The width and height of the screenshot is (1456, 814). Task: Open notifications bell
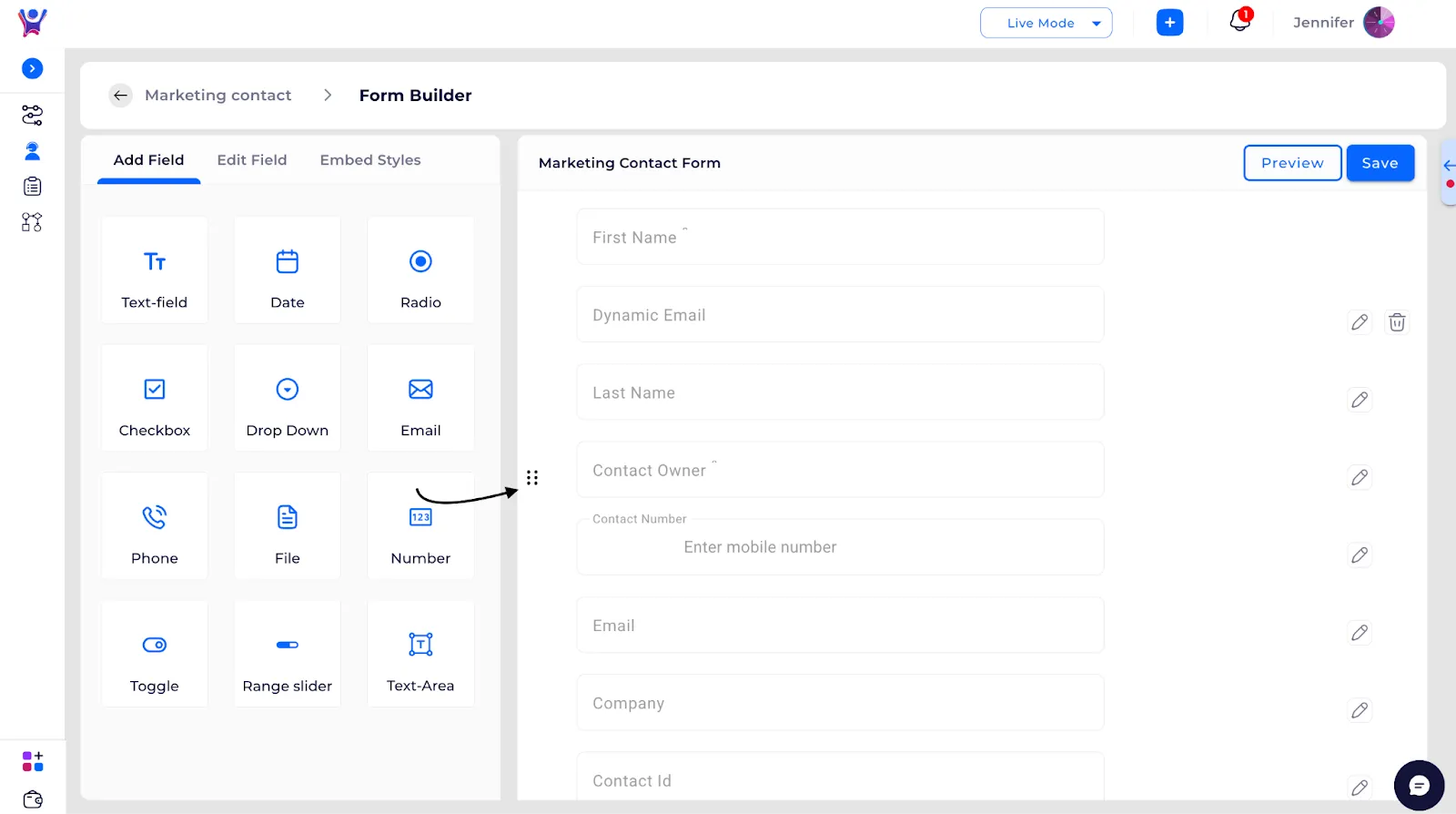1239,21
